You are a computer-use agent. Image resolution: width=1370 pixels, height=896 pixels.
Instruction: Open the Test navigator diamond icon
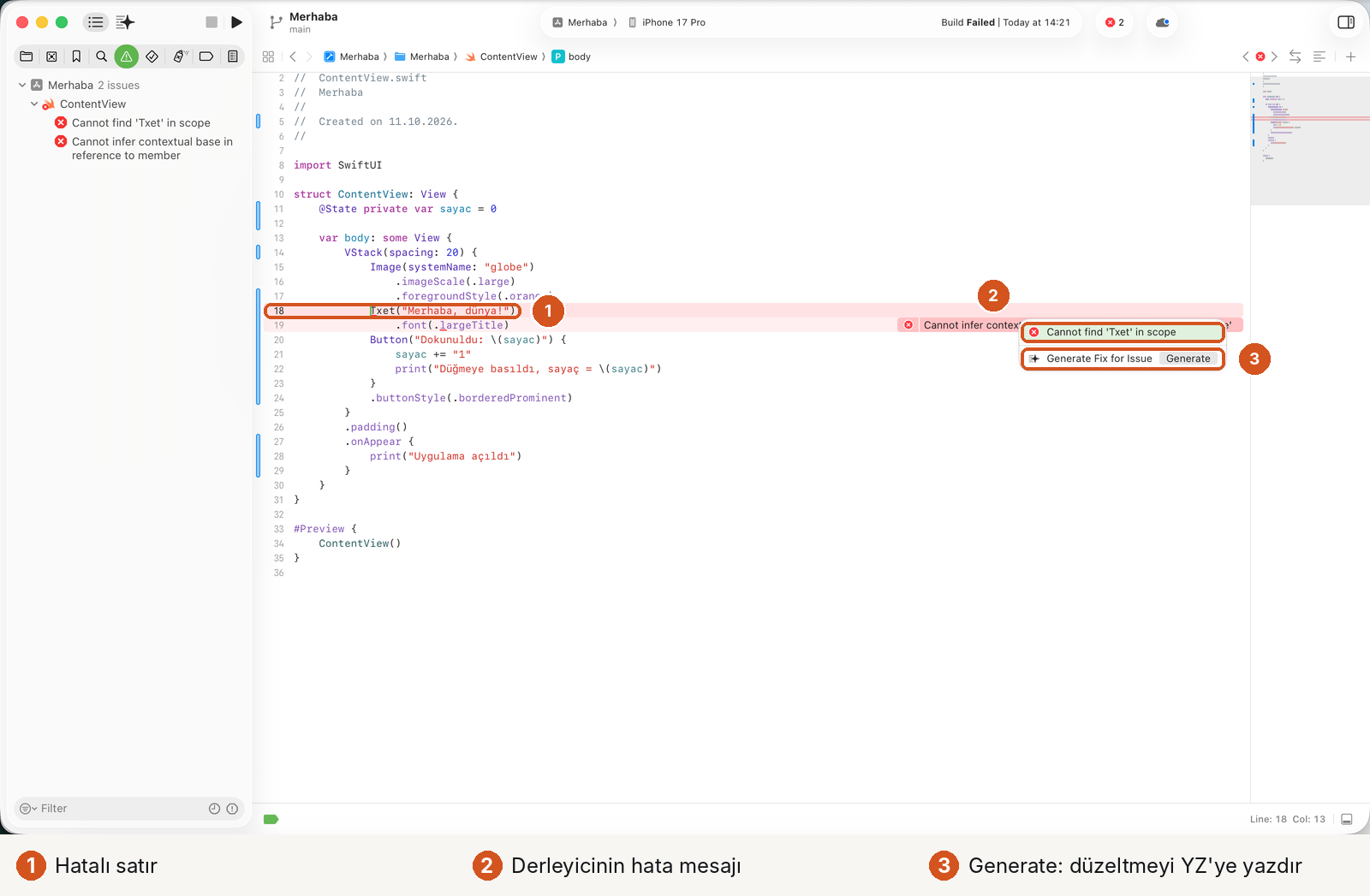click(152, 56)
